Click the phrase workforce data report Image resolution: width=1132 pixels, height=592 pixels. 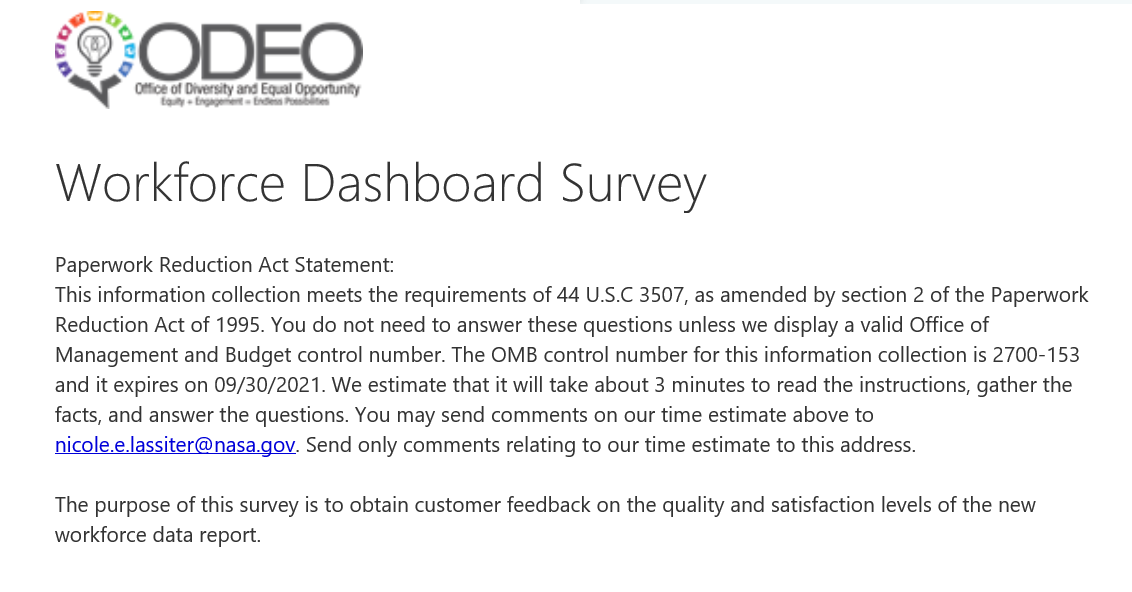coord(157,535)
